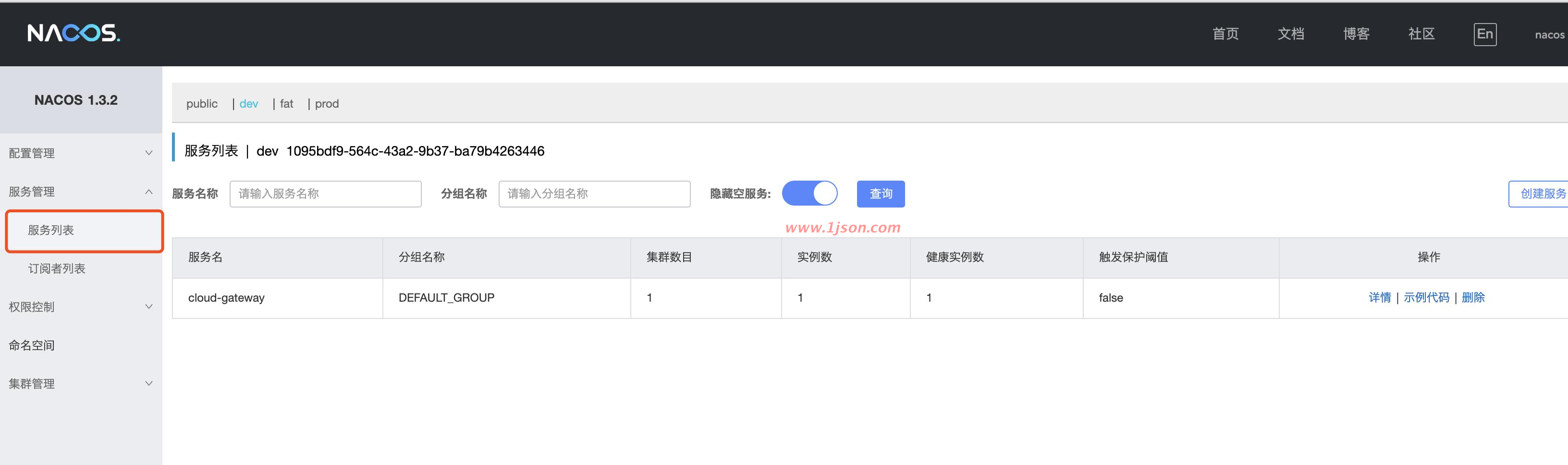Toggle the hide empty services switch
The image size is (1568, 465).
(x=809, y=194)
